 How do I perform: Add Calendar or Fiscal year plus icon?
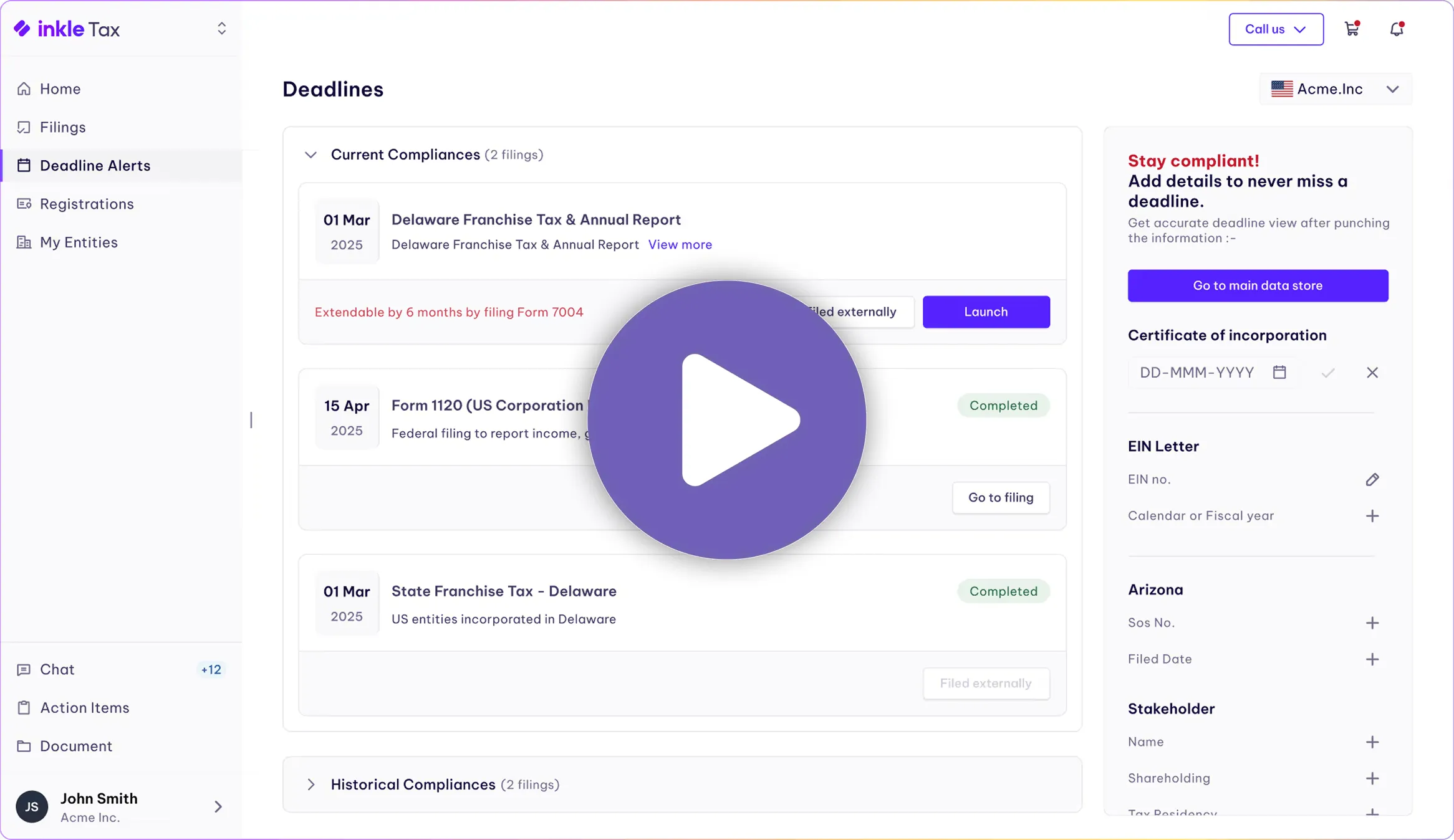[x=1372, y=516]
